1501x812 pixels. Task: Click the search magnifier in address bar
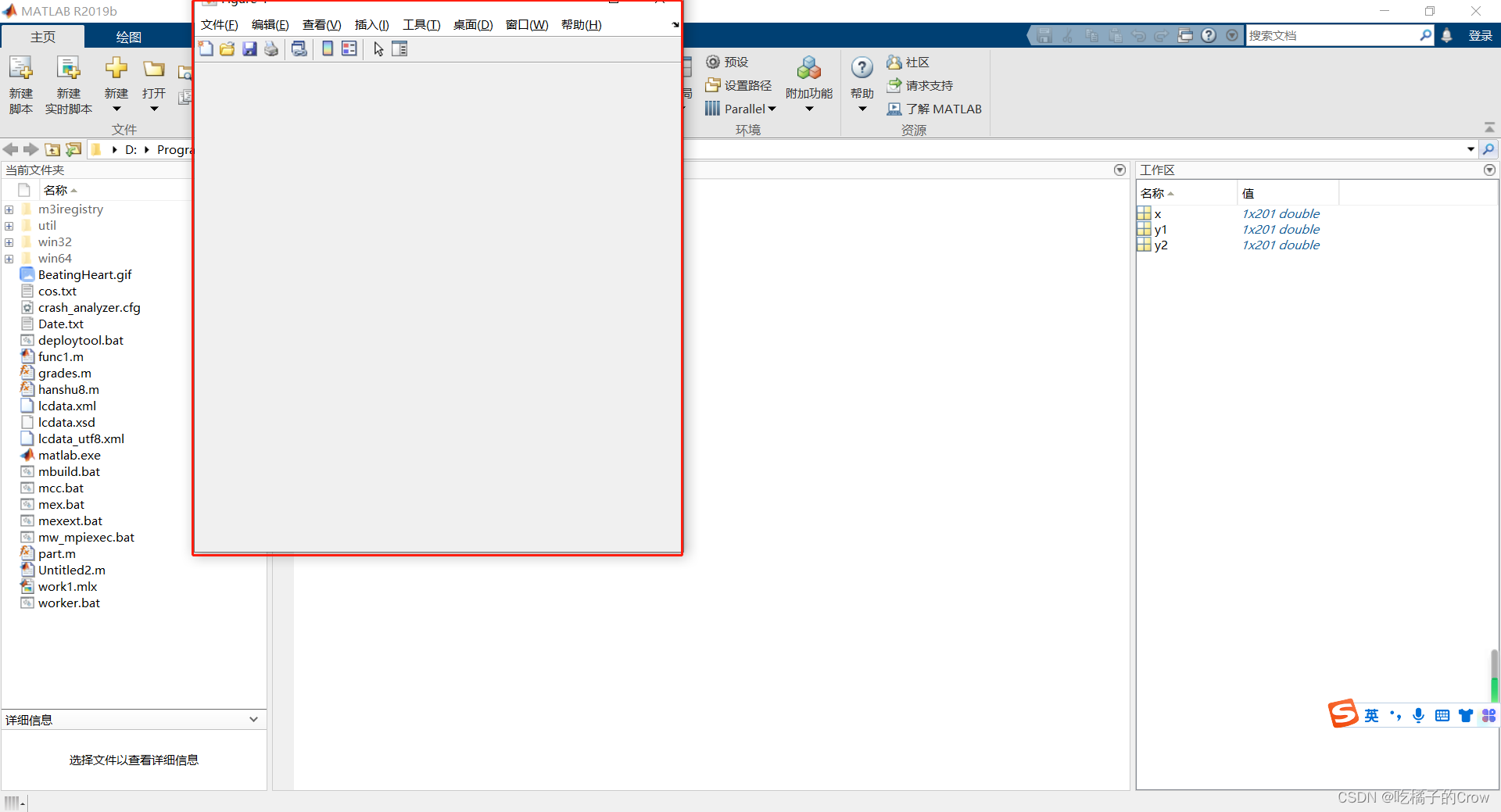click(1488, 149)
